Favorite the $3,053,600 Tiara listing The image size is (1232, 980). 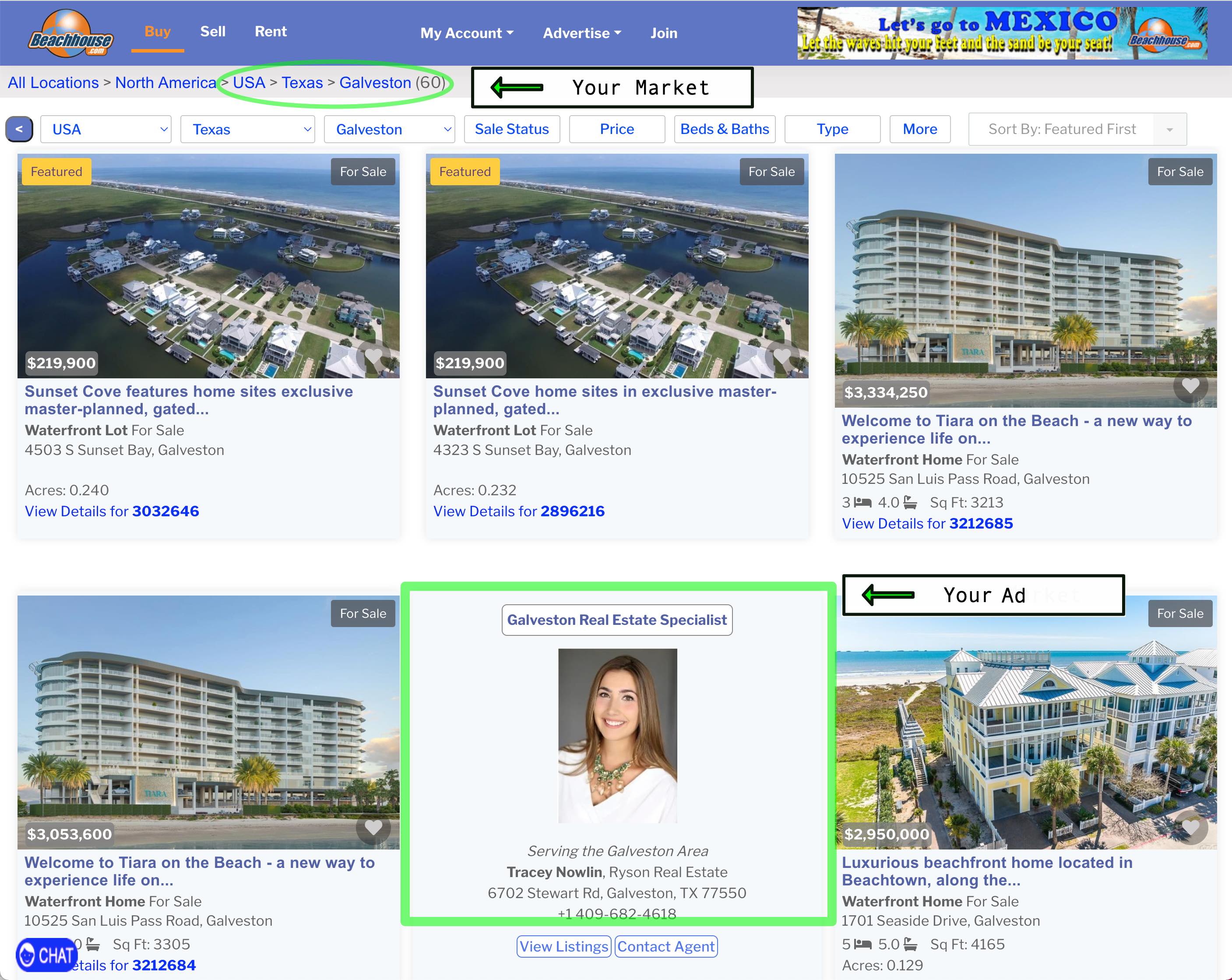coord(373,828)
